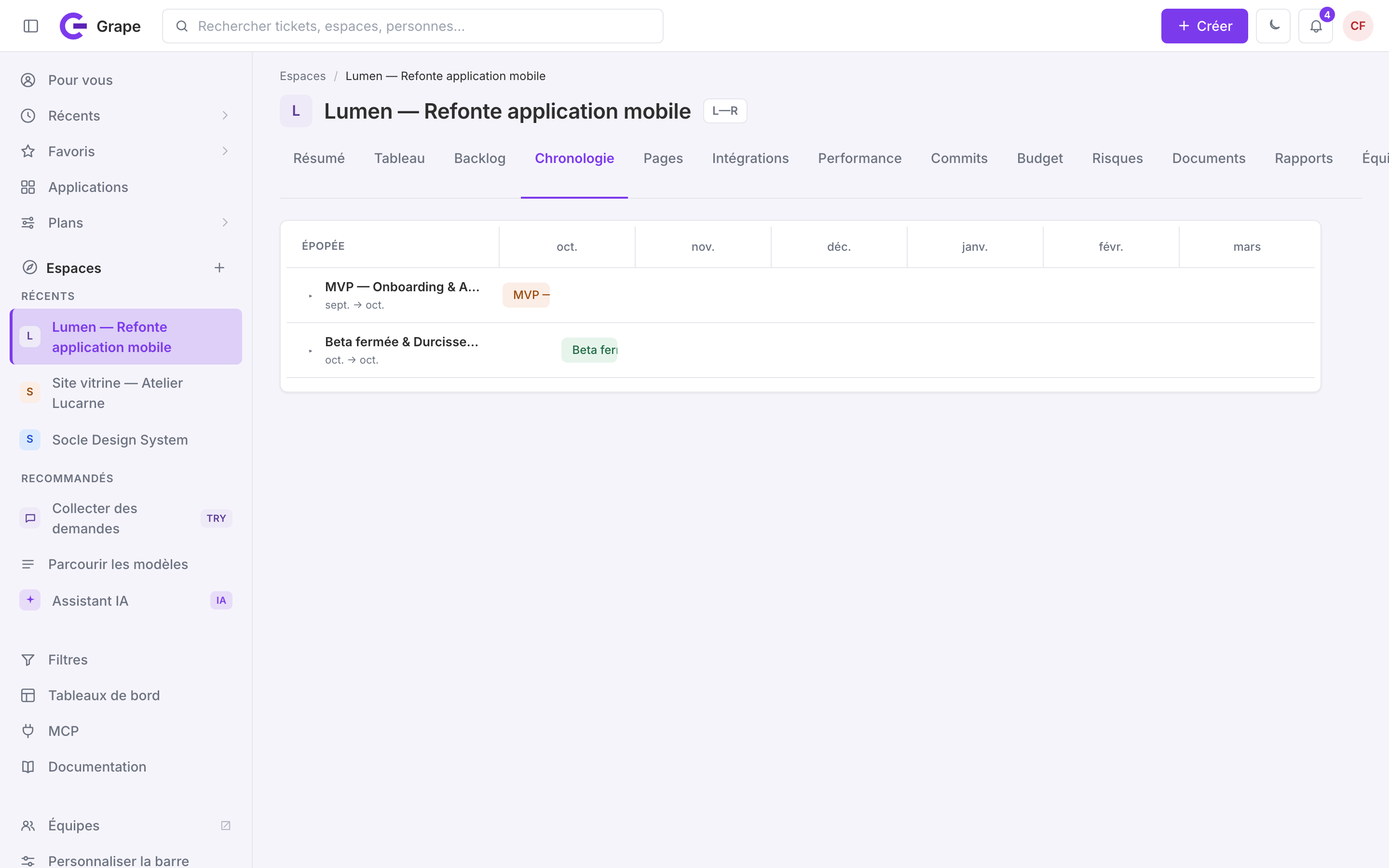Open the Documents tab
Screen dimensions: 1389x868
click(x=1208, y=159)
